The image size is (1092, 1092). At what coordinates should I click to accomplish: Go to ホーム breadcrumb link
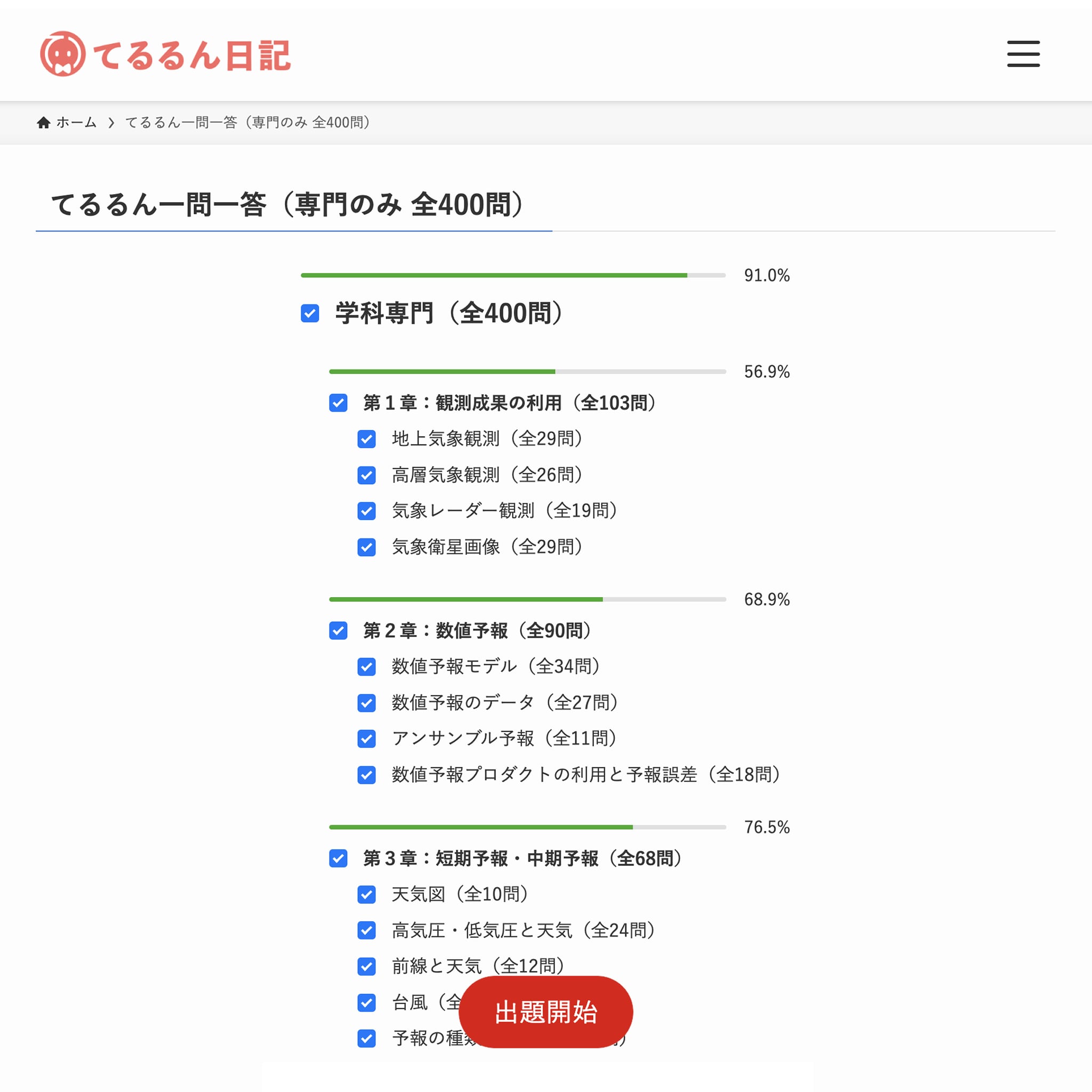point(76,123)
